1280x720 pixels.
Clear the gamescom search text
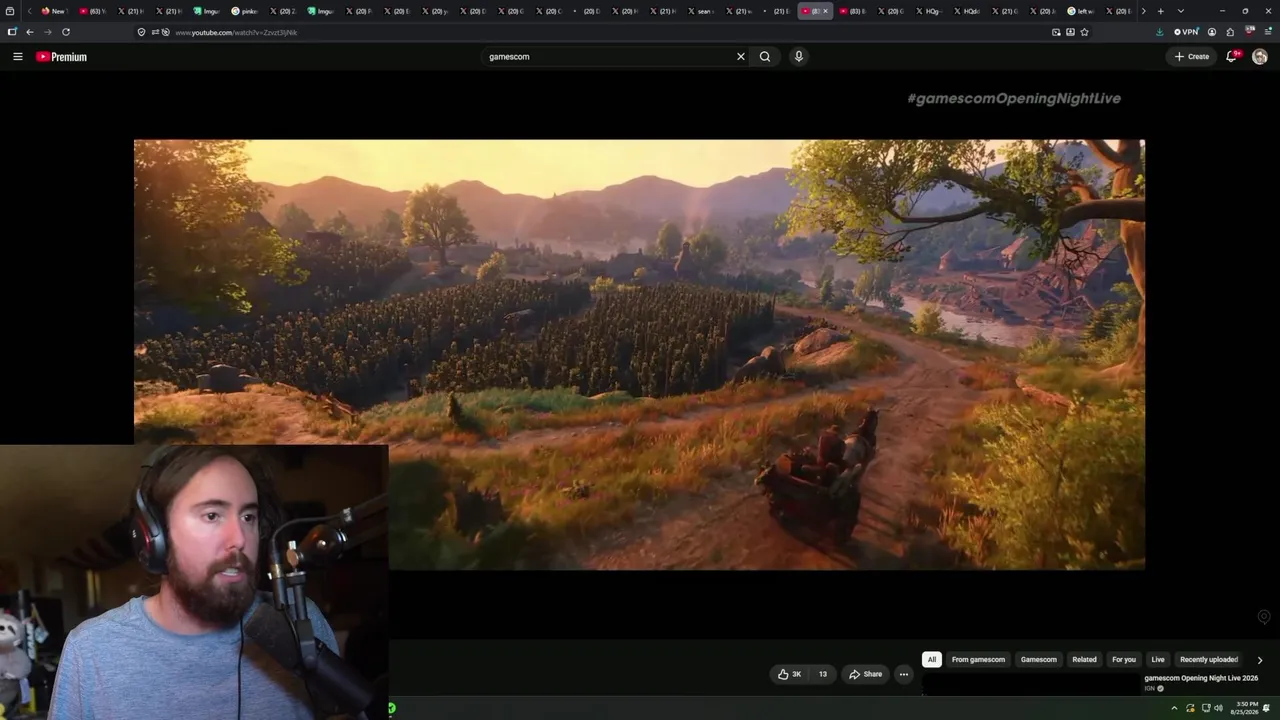pyautogui.click(x=741, y=57)
